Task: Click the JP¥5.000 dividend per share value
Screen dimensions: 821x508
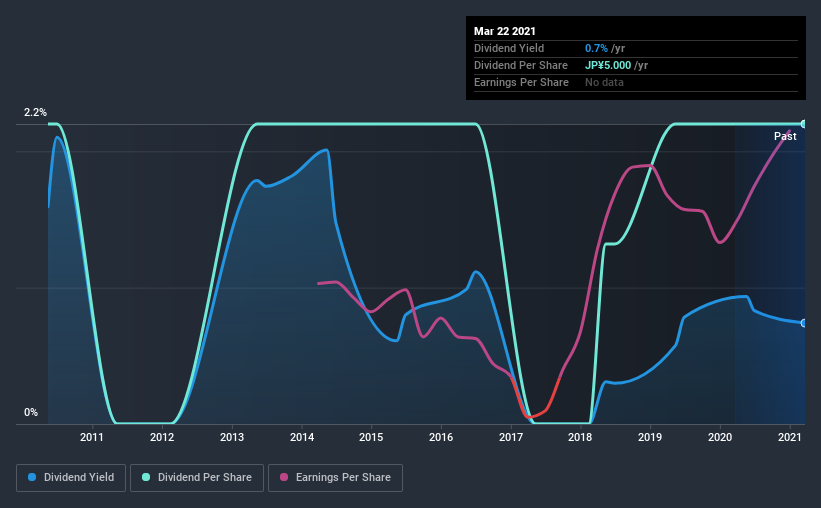Action: pyautogui.click(x=608, y=65)
